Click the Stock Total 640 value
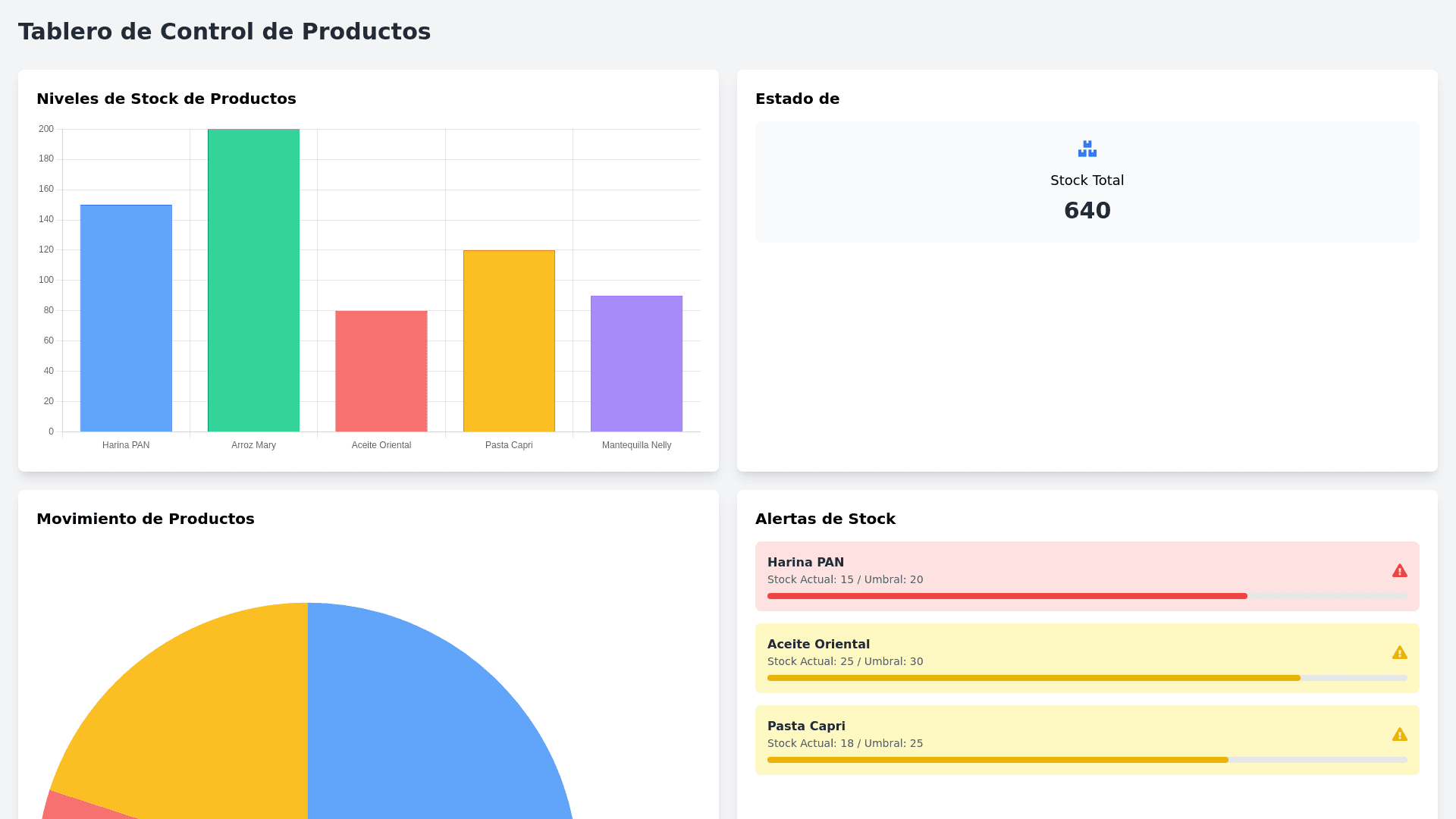This screenshot has height=819, width=1456. 1087,211
